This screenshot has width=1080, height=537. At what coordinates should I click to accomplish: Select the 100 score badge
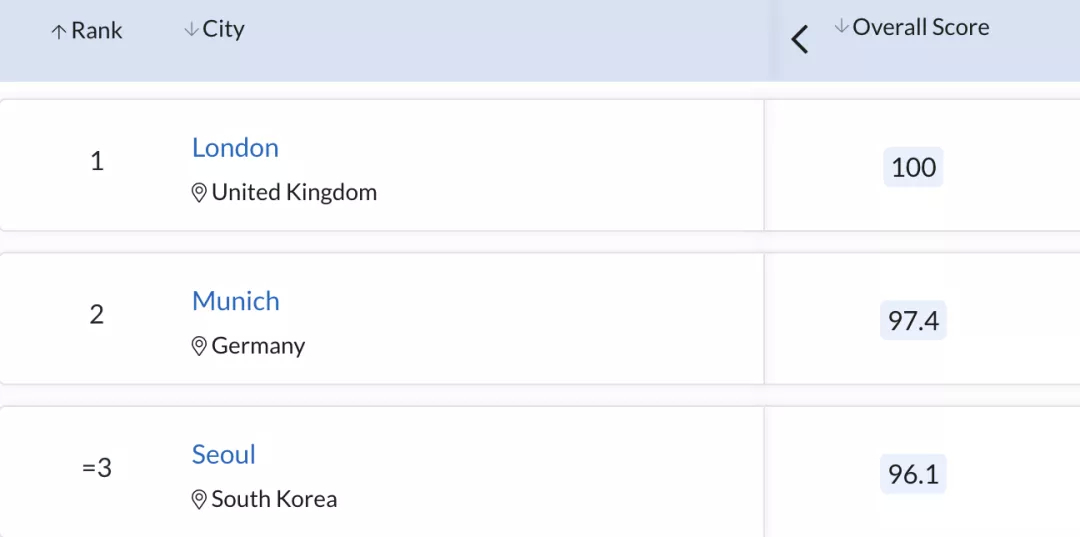(x=913, y=167)
